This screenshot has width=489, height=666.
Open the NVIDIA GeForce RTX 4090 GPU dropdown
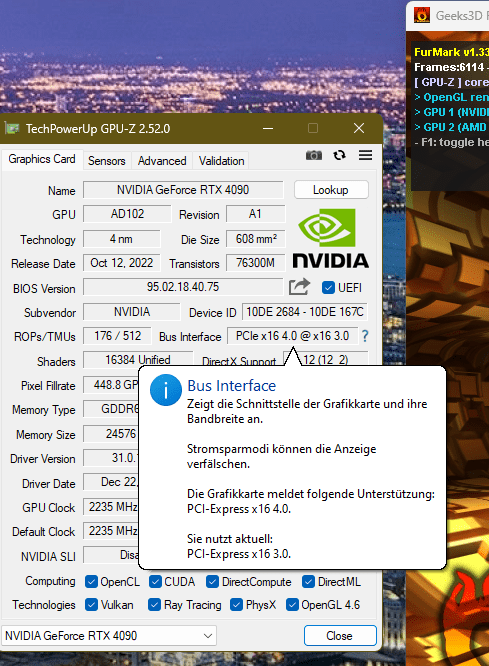109,636
